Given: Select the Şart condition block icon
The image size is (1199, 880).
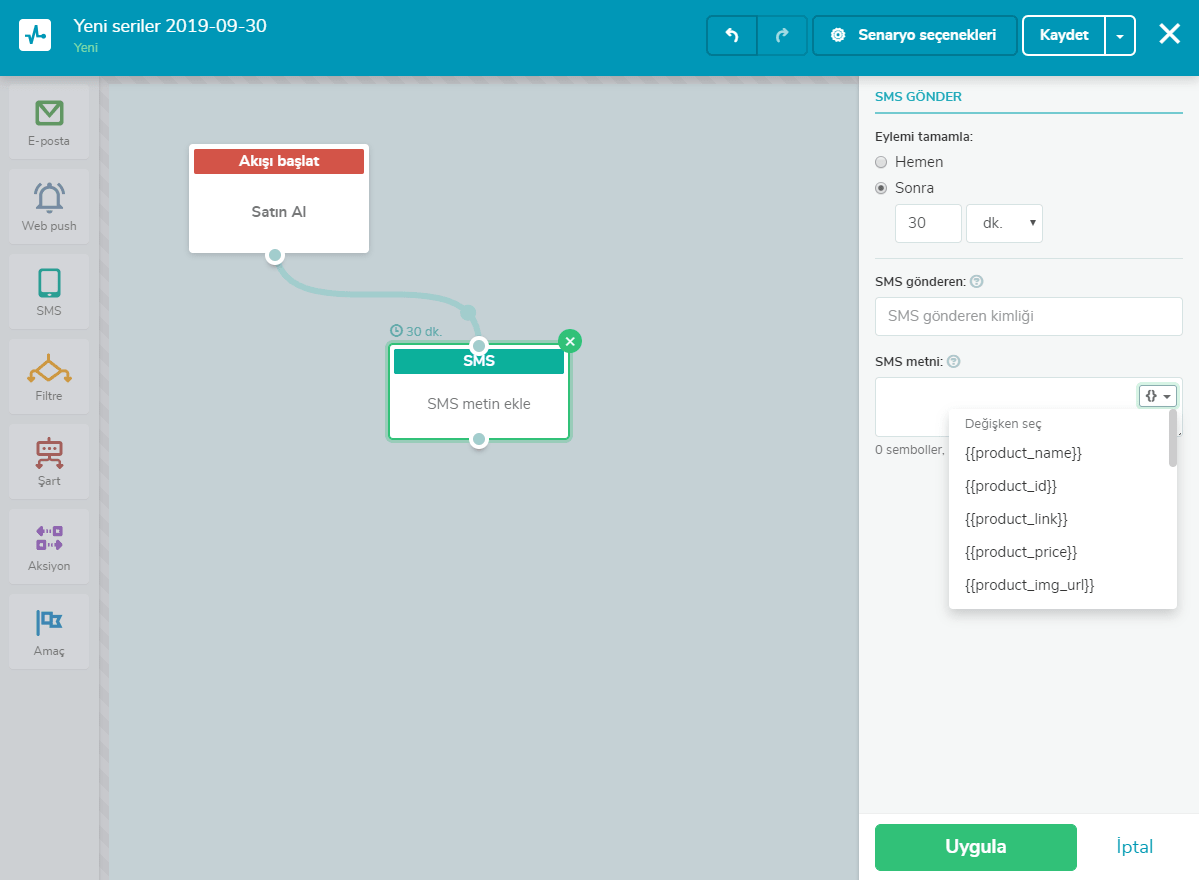Looking at the screenshot, I should pos(49,453).
